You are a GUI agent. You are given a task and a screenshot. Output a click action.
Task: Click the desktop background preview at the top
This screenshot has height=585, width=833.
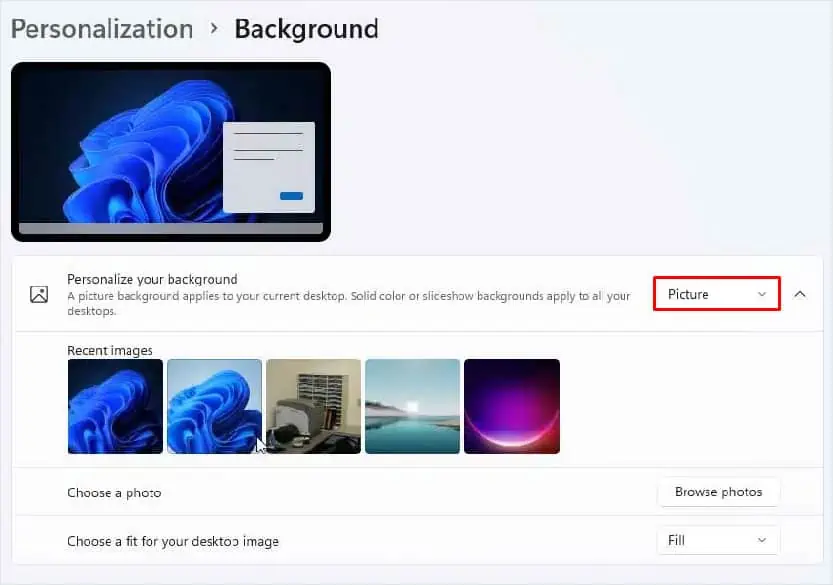click(170, 150)
